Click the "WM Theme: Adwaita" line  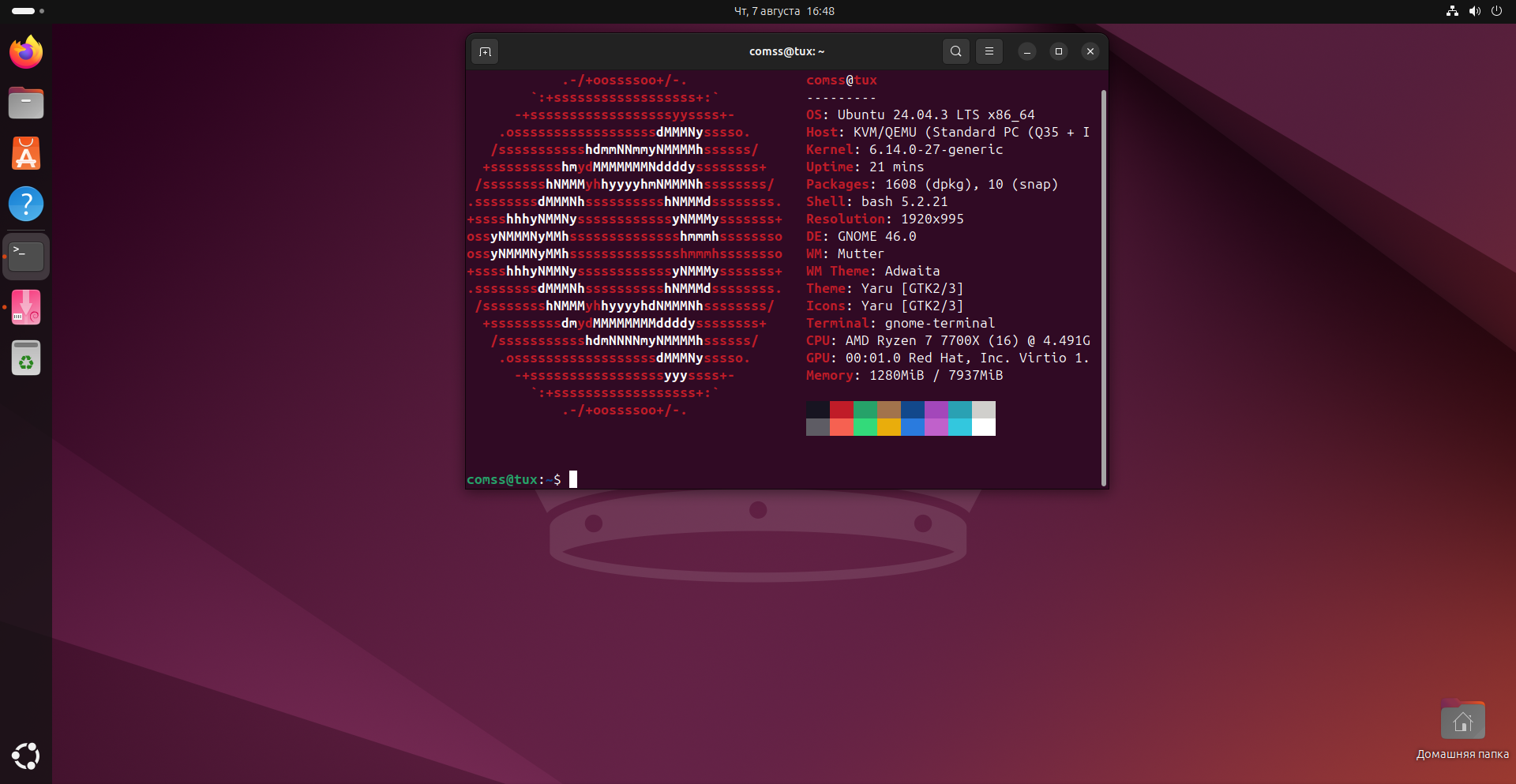click(873, 271)
